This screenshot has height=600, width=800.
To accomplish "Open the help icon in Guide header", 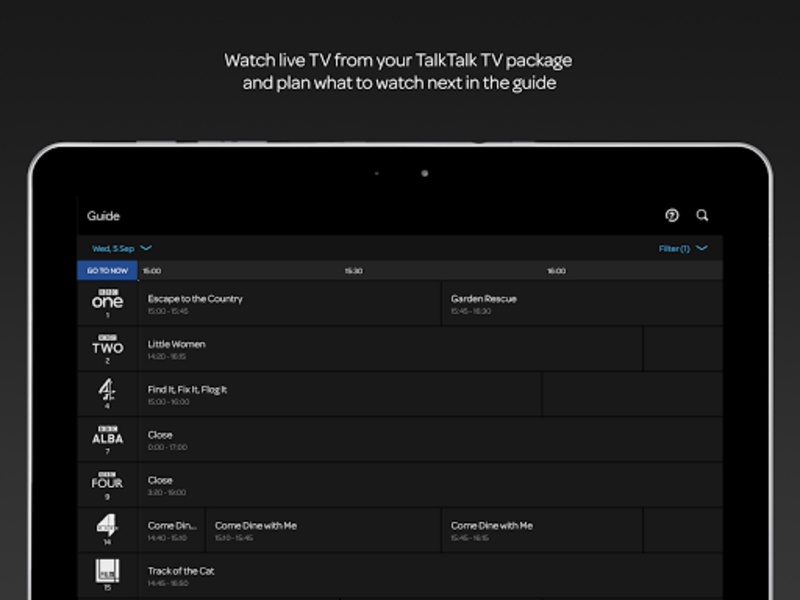I will (672, 215).
